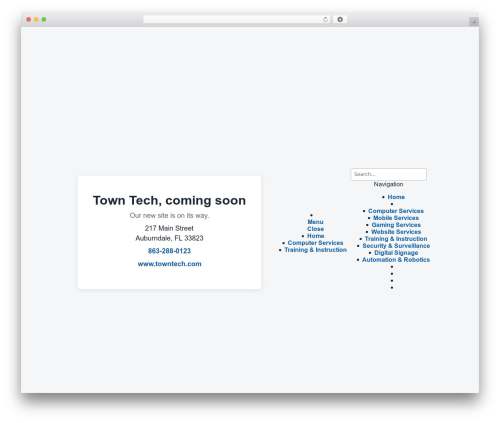Close the window with the red button

(29, 20)
